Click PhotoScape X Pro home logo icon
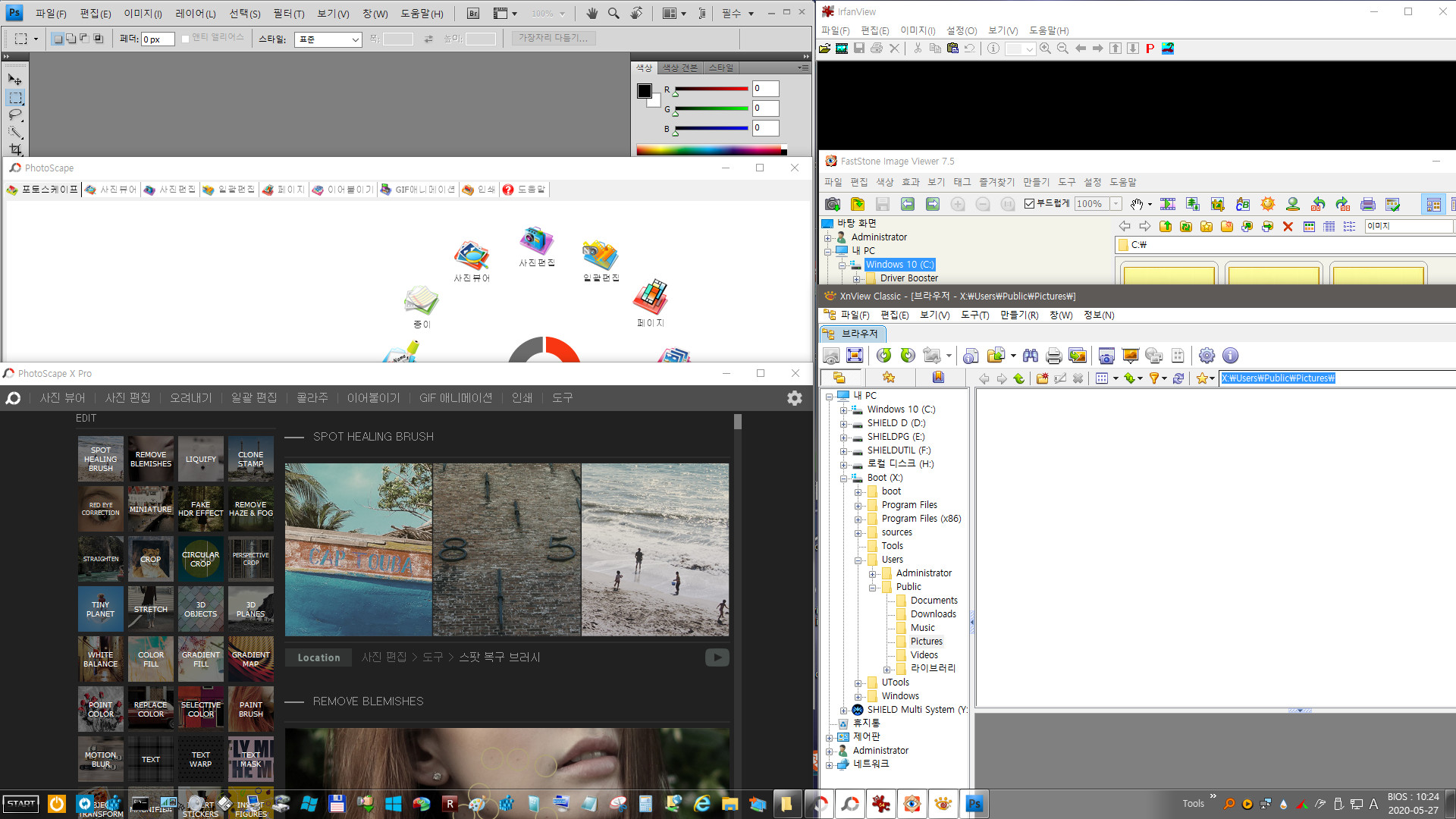Screen dimensions: 1456x819 (x=13, y=398)
